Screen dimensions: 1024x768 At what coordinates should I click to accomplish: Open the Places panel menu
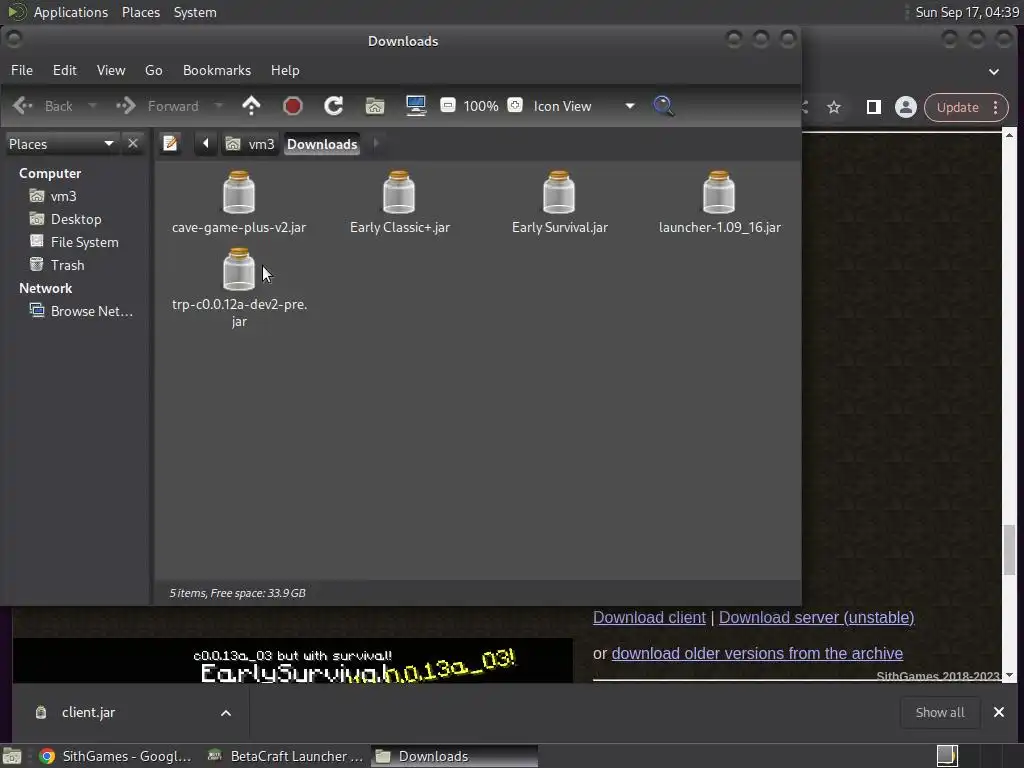pos(141,12)
